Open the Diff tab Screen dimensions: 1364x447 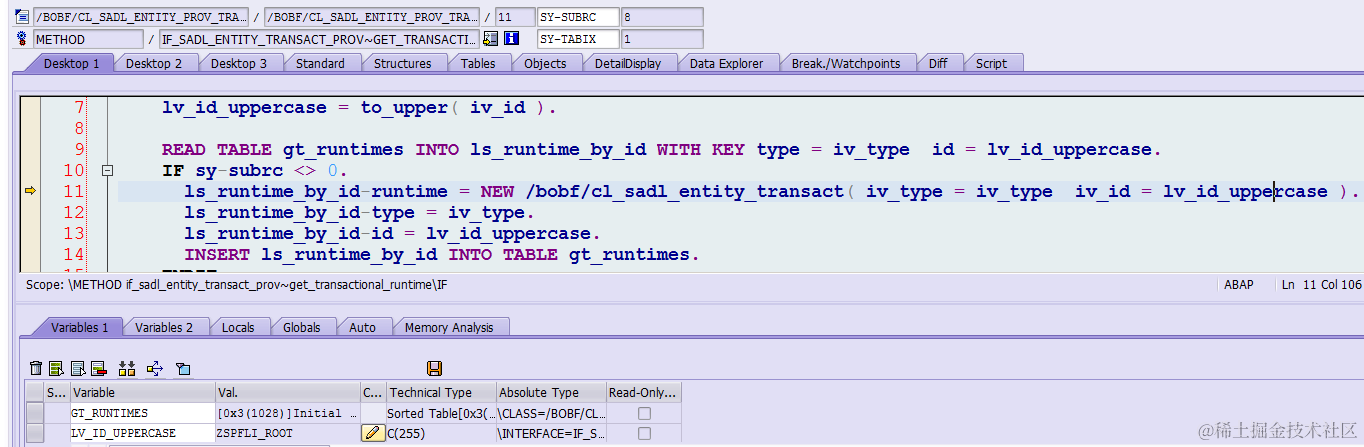pyautogui.click(x=937, y=63)
